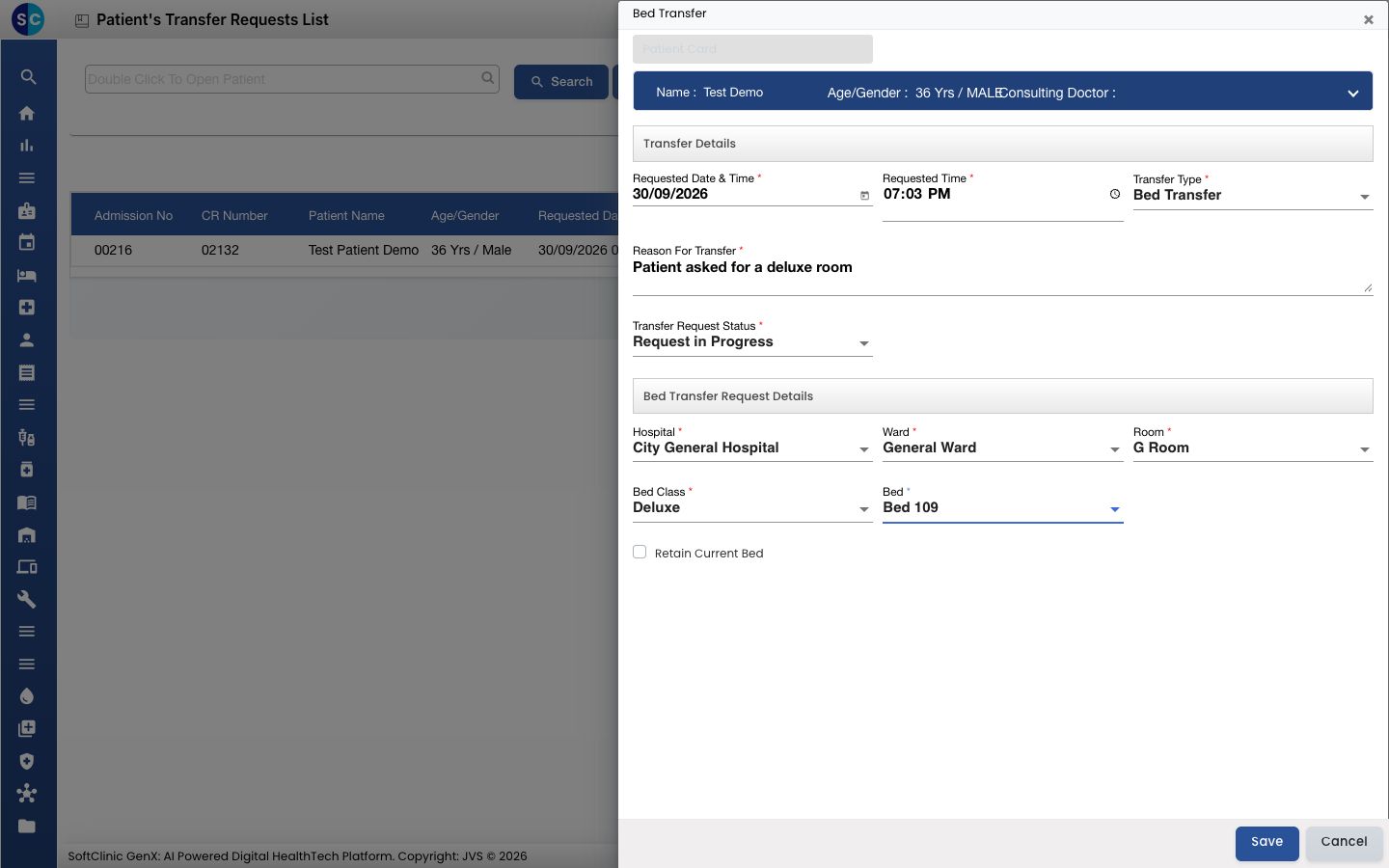Viewport: 1389px width, 868px height.
Task: Click the stacked plus library icon
Action: click(27, 729)
